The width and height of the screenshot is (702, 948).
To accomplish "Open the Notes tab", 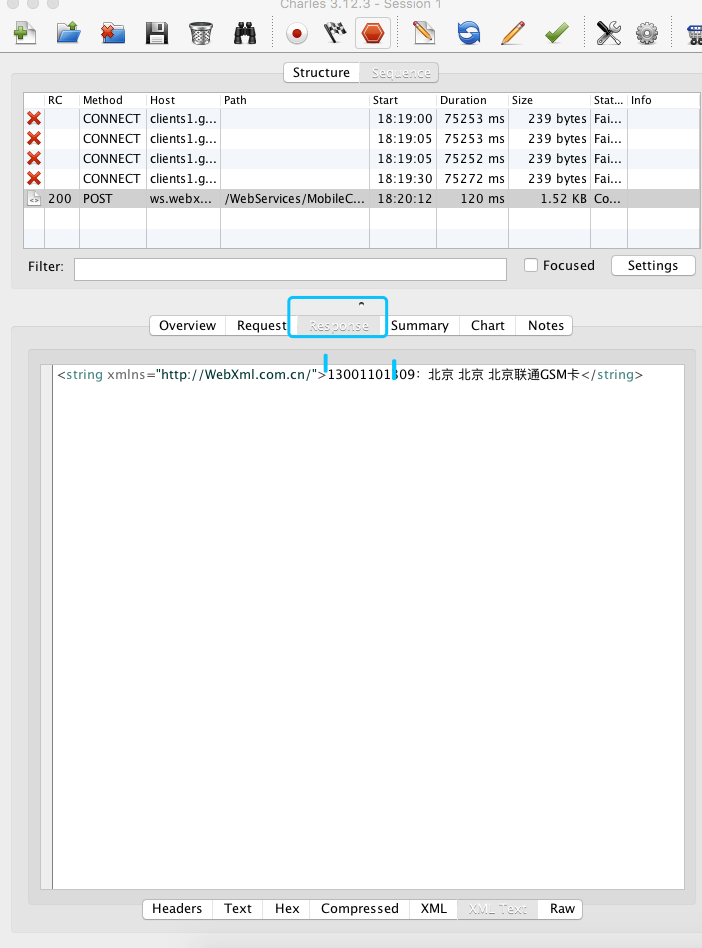I will (x=545, y=325).
